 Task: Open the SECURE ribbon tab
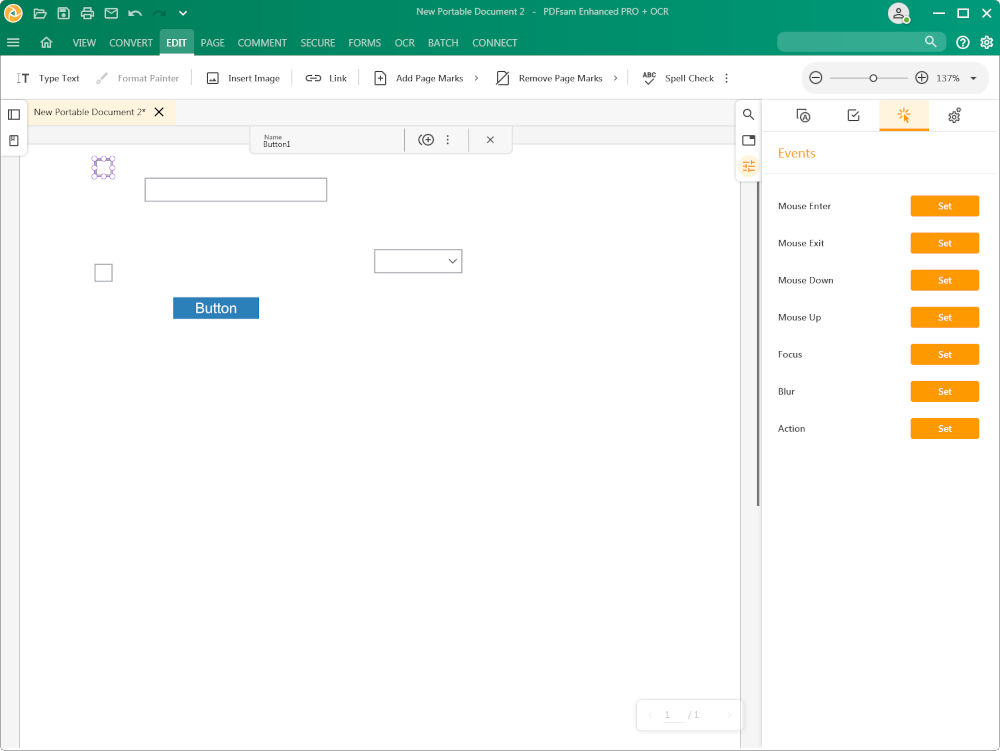point(318,43)
